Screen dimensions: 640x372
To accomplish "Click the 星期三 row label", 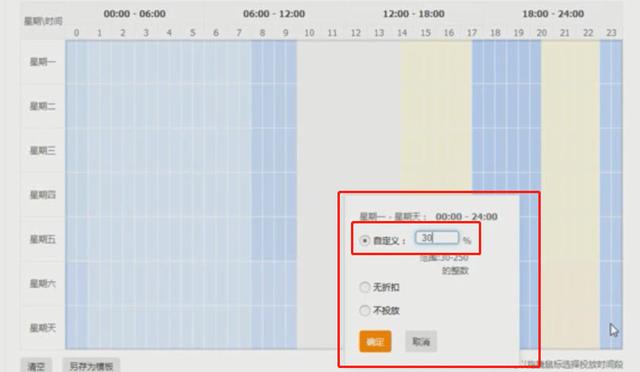I will [42, 151].
